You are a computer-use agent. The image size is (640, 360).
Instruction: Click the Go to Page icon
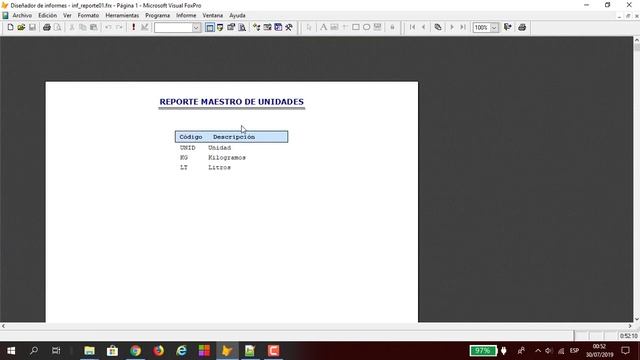[x=438, y=27]
